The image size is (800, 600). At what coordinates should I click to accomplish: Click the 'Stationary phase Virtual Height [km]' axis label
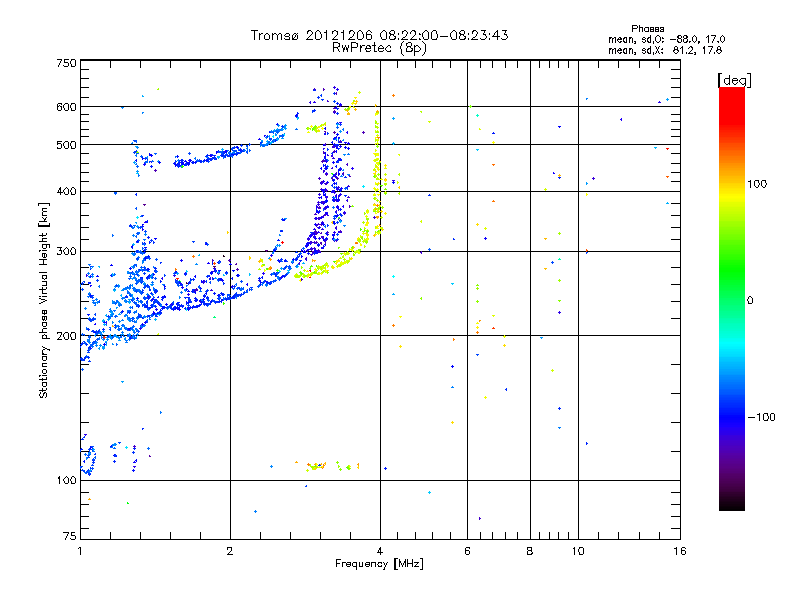coord(44,300)
